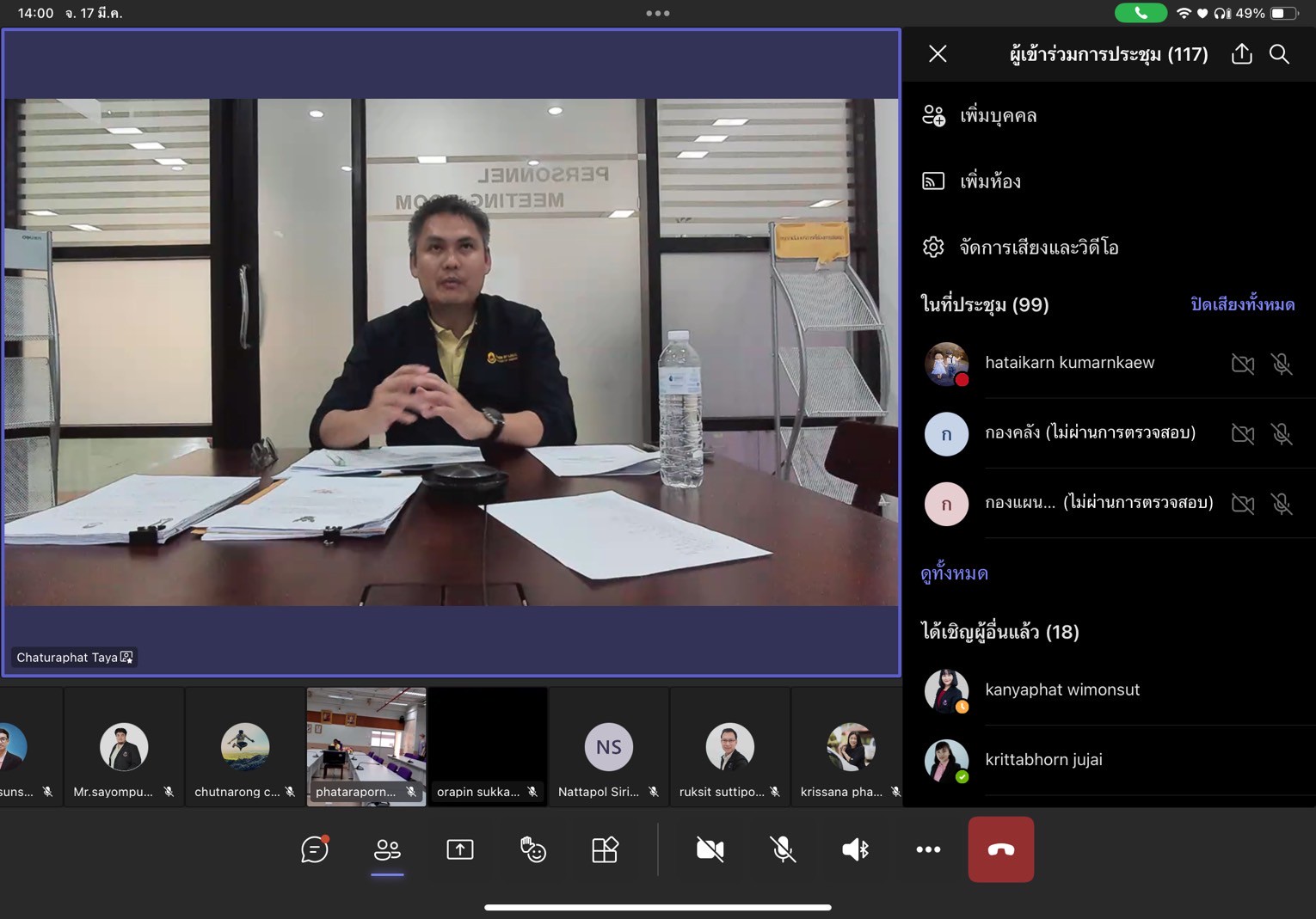Tap three dots multitasking control at top
The height and width of the screenshot is (919, 1316).
(x=658, y=13)
